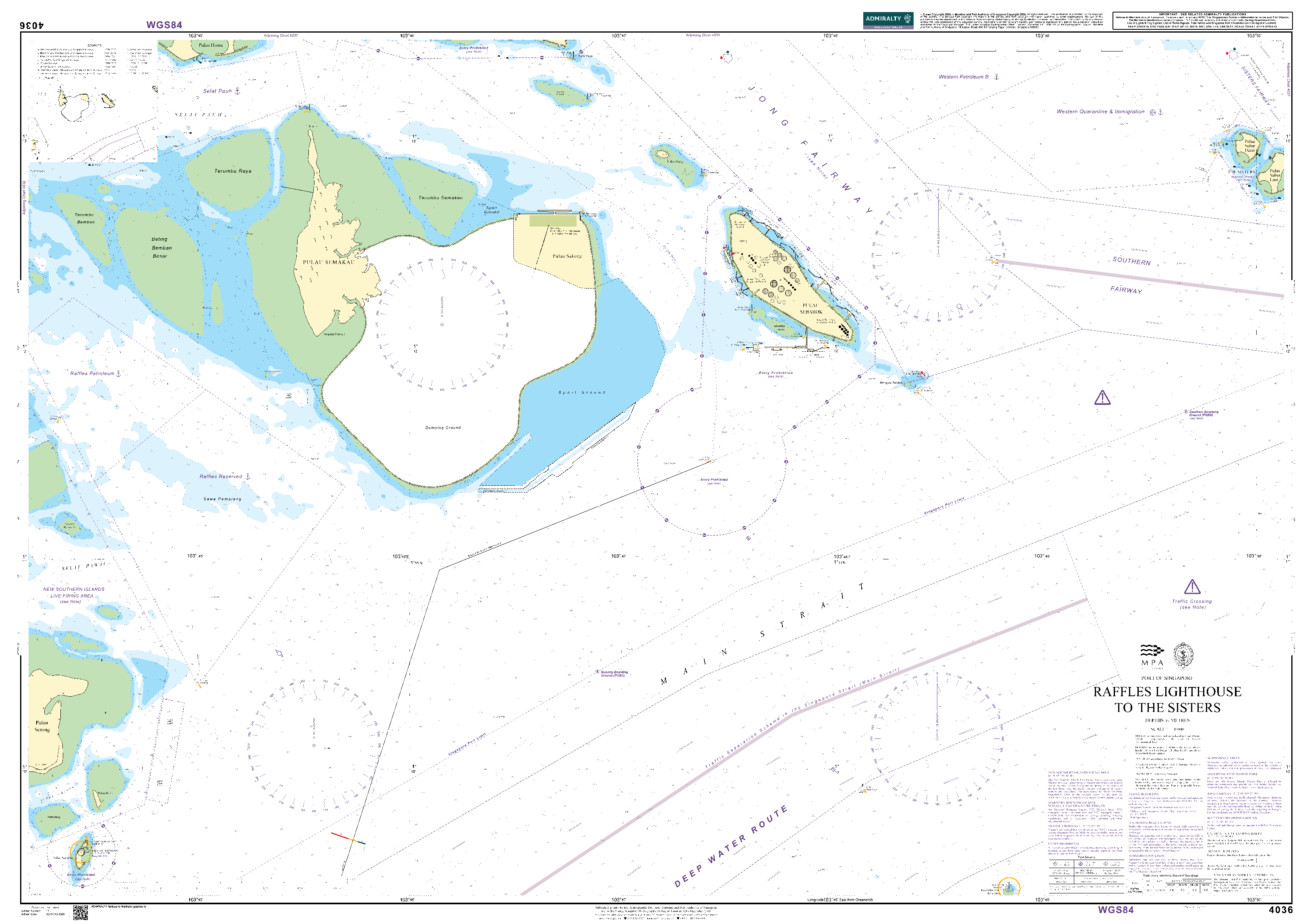Click the quarantine circle symbol by Western Quarantine & Immigration
This screenshot has height=924, width=1307.
click(x=1153, y=112)
